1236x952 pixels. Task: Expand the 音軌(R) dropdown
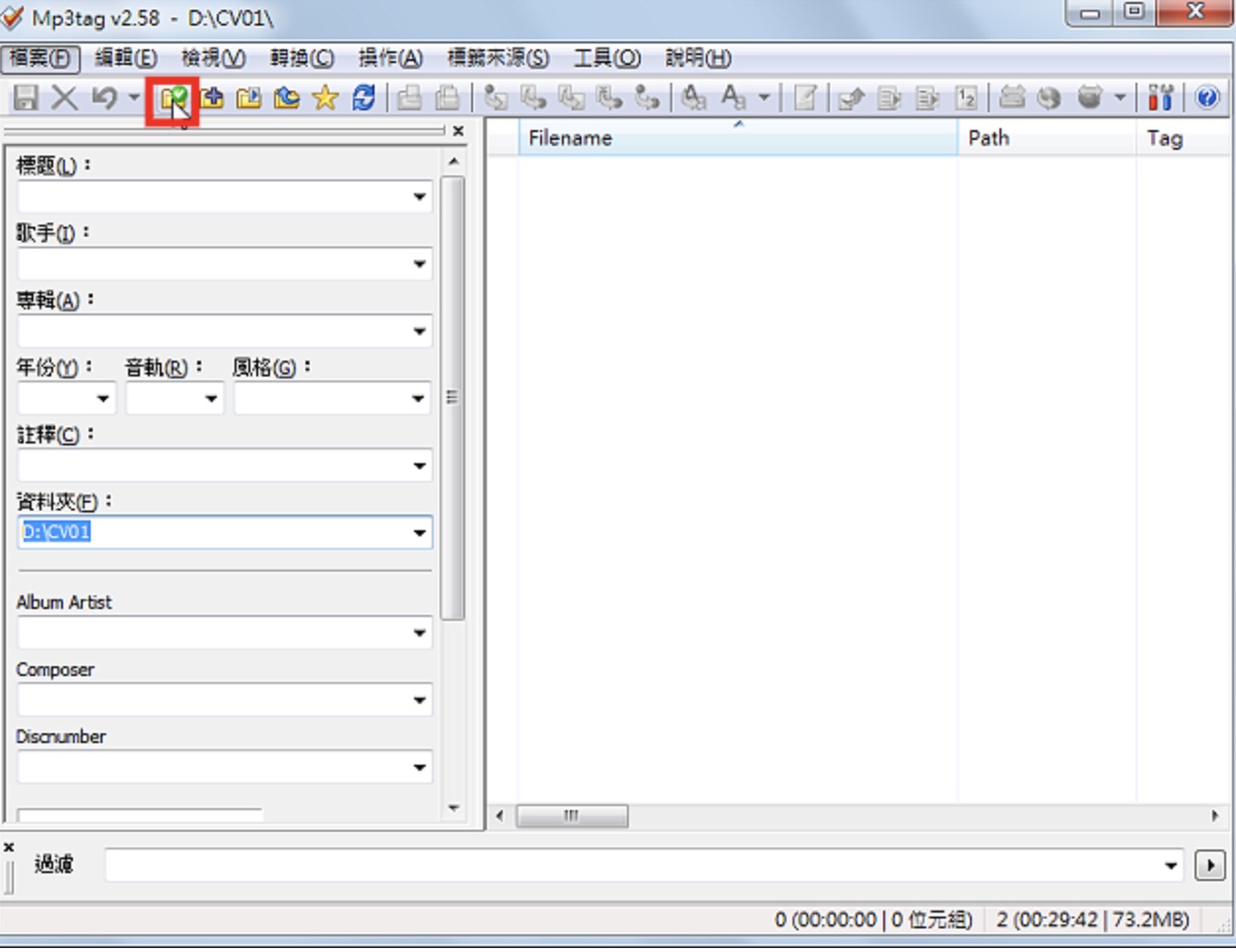[x=211, y=398]
